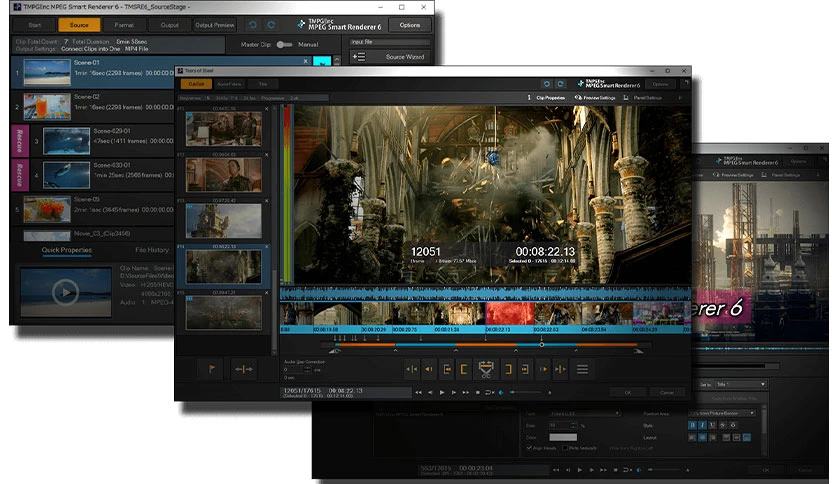
Task: Click OK in the Cut Edit window
Action: tap(628, 392)
